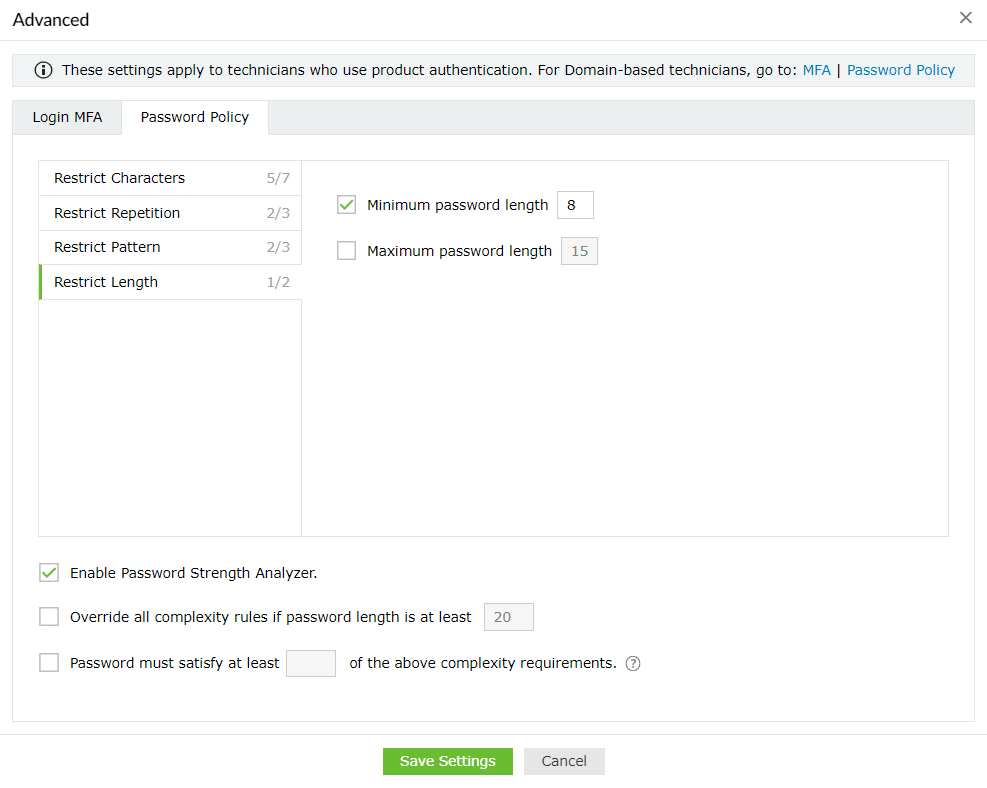Uncheck Enable Password Strength Analyzer

click(x=49, y=573)
